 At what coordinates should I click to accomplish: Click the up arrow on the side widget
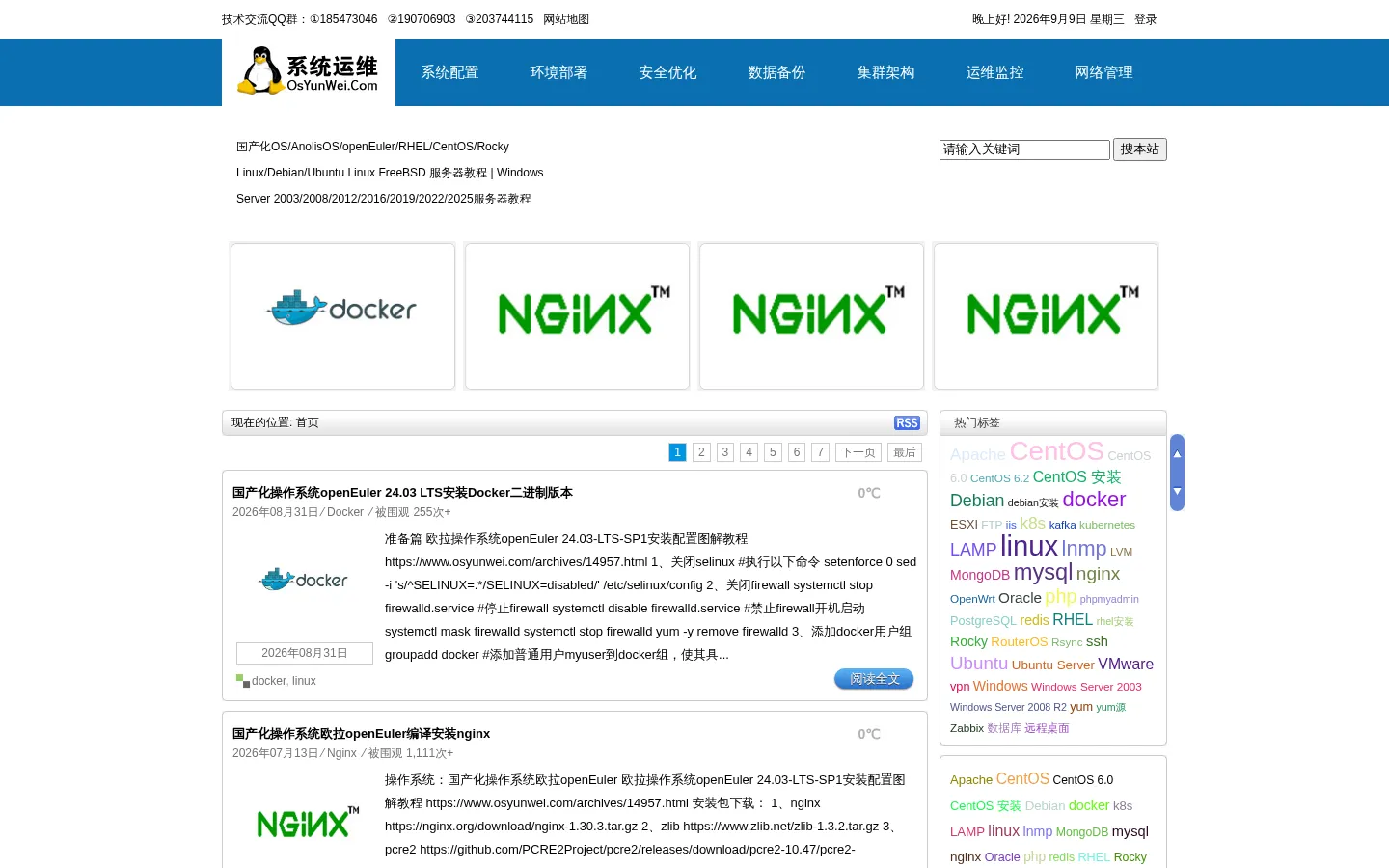pos(1177,454)
